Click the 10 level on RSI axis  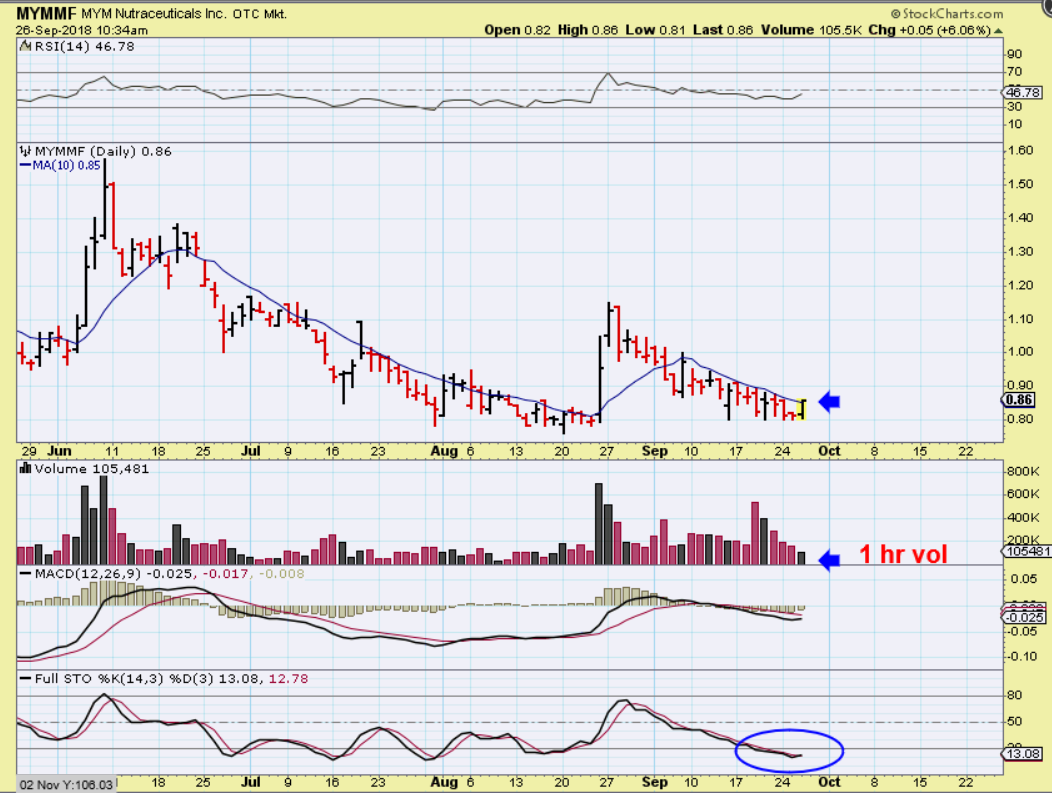coord(1014,124)
